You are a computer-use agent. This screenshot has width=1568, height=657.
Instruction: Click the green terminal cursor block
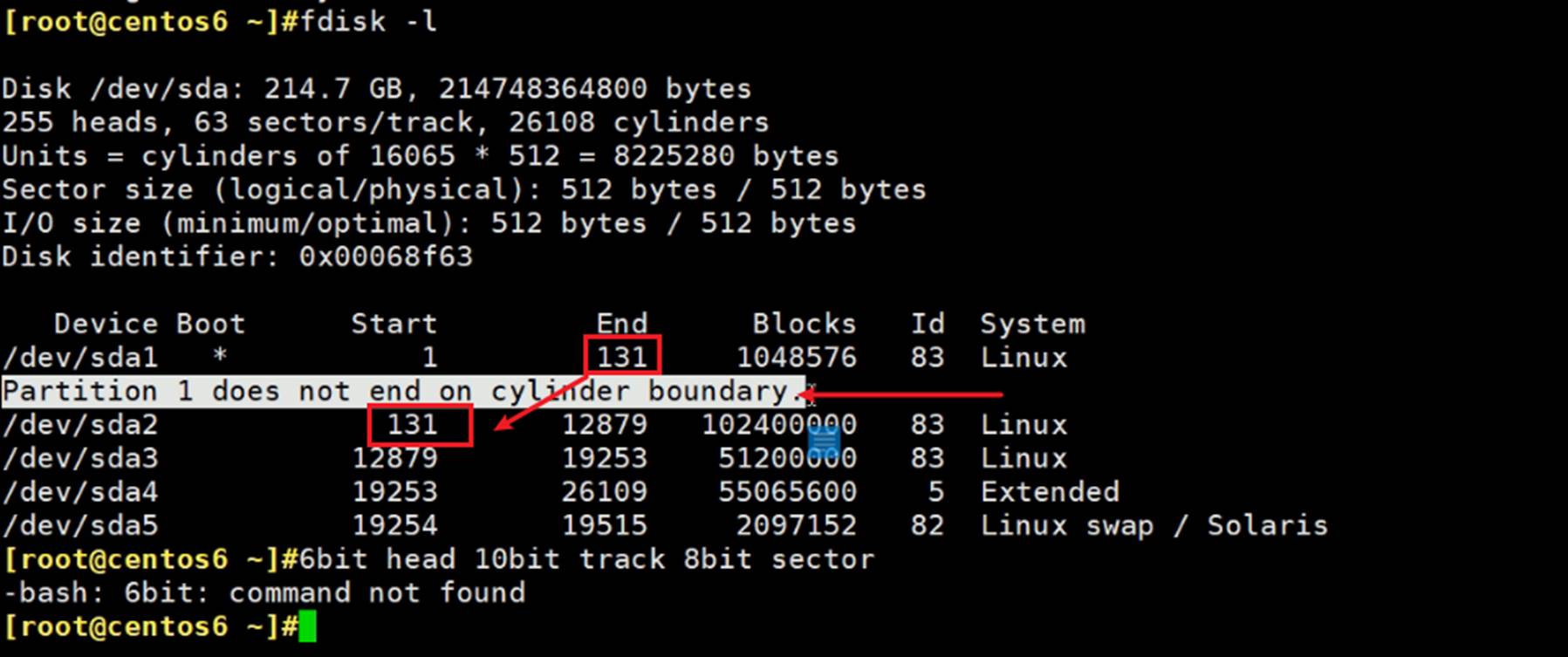coord(307,627)
